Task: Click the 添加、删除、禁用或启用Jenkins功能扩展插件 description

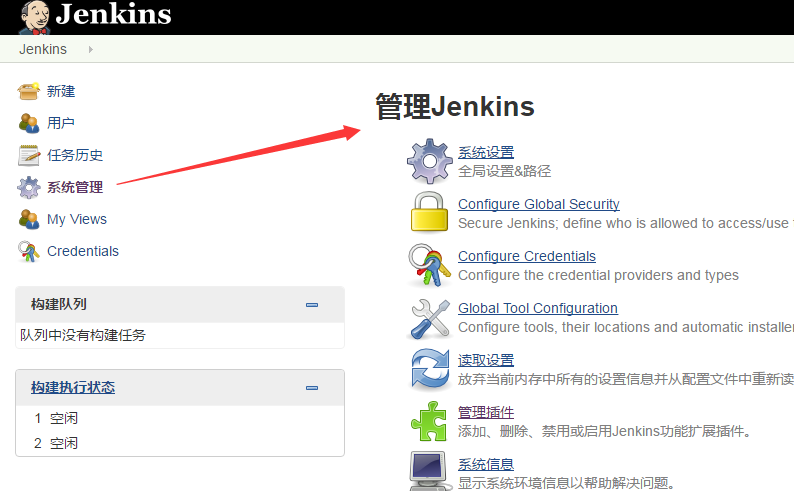Action: 605,431
